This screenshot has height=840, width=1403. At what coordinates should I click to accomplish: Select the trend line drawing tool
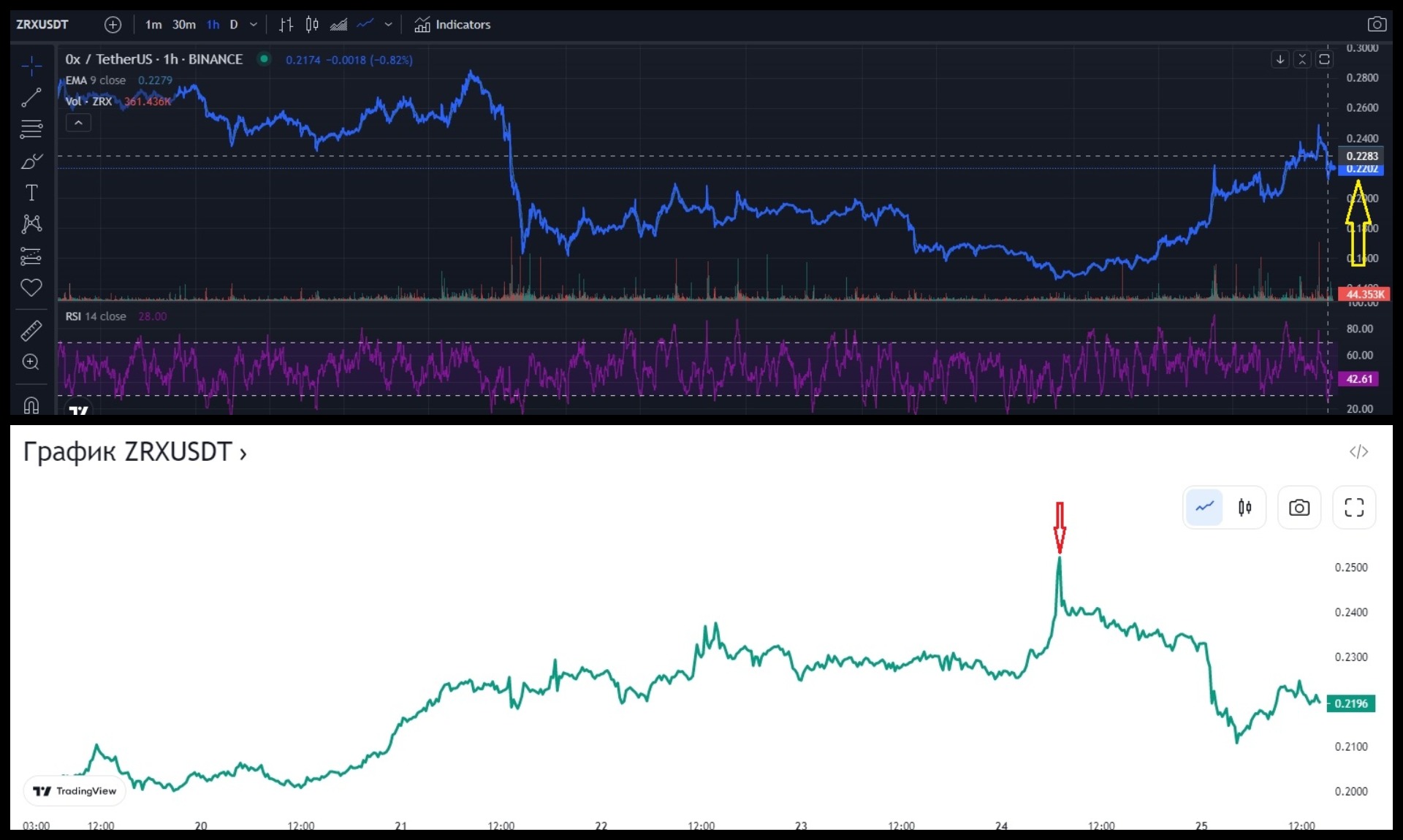point(31,97)
